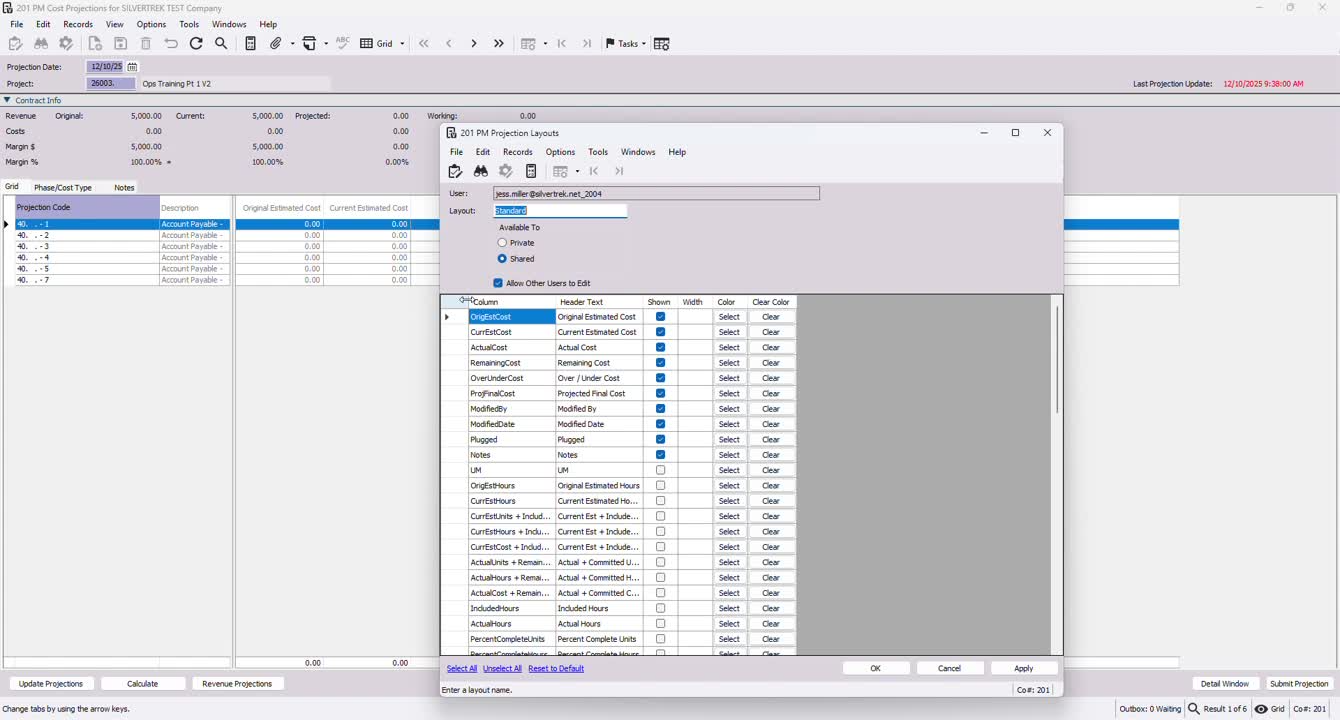
Task: Click the last record double-arrow in main toolbar
Action: tap(499, 43)
